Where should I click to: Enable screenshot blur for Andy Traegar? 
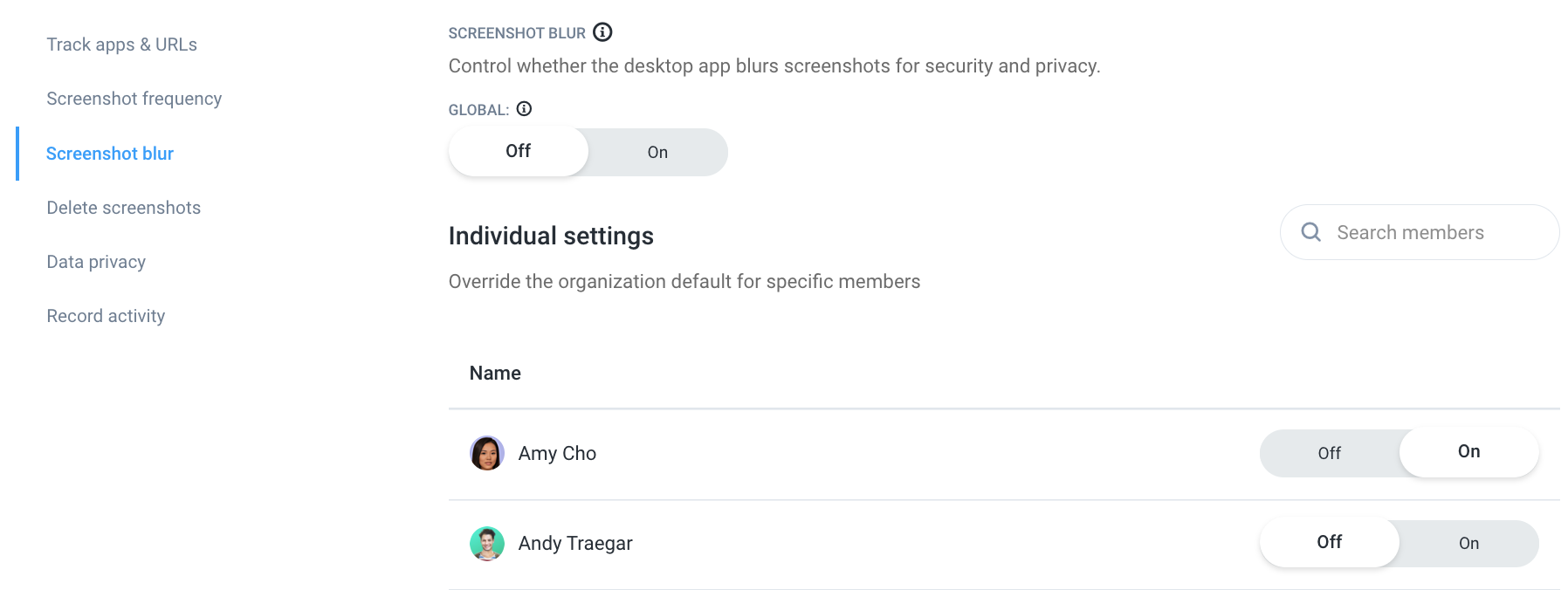(1468, 543)
